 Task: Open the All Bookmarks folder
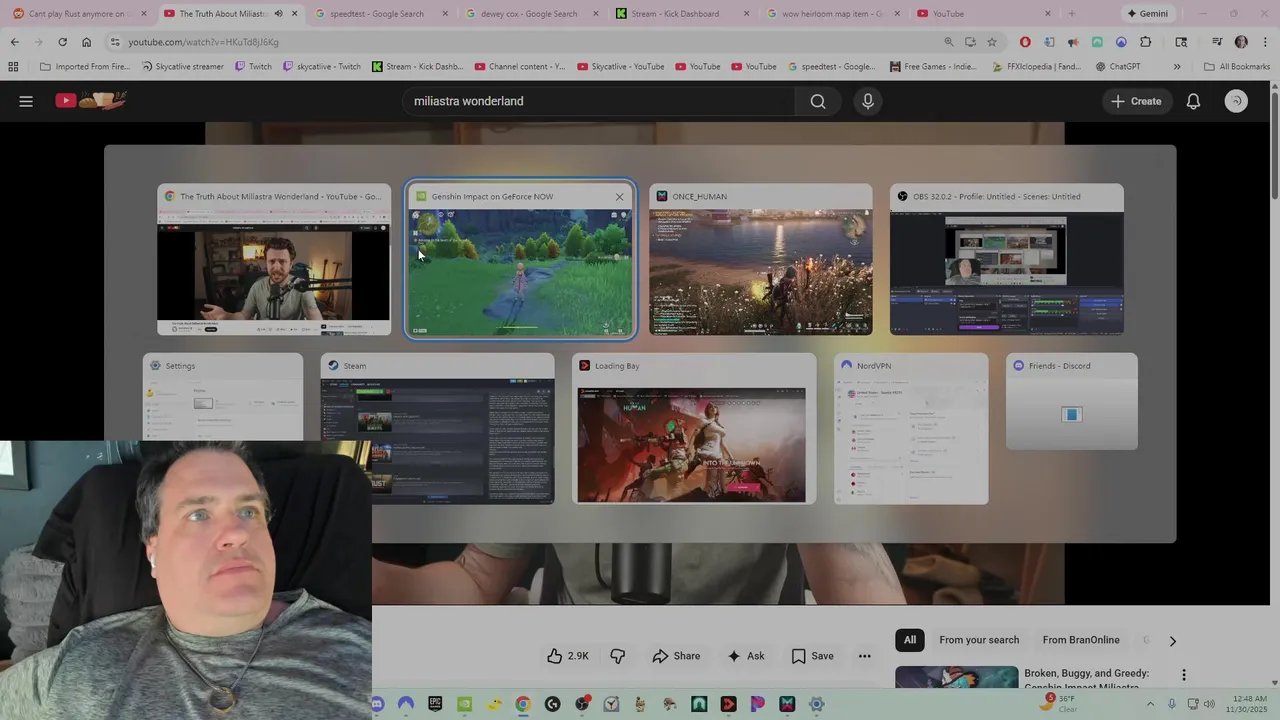coord(1237,67)
